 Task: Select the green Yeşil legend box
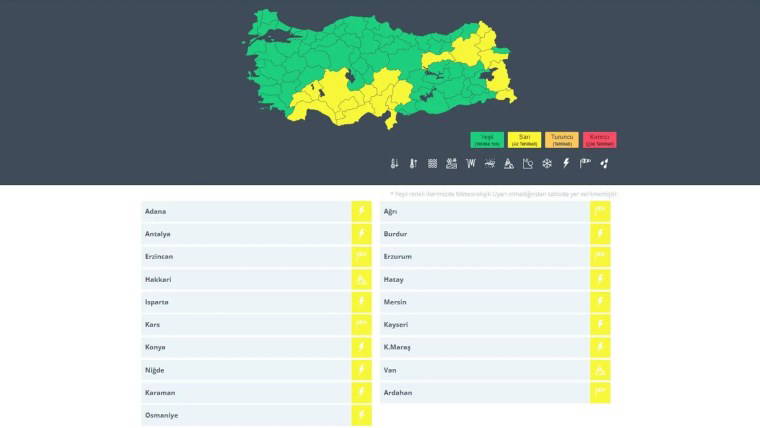[487, 140]
